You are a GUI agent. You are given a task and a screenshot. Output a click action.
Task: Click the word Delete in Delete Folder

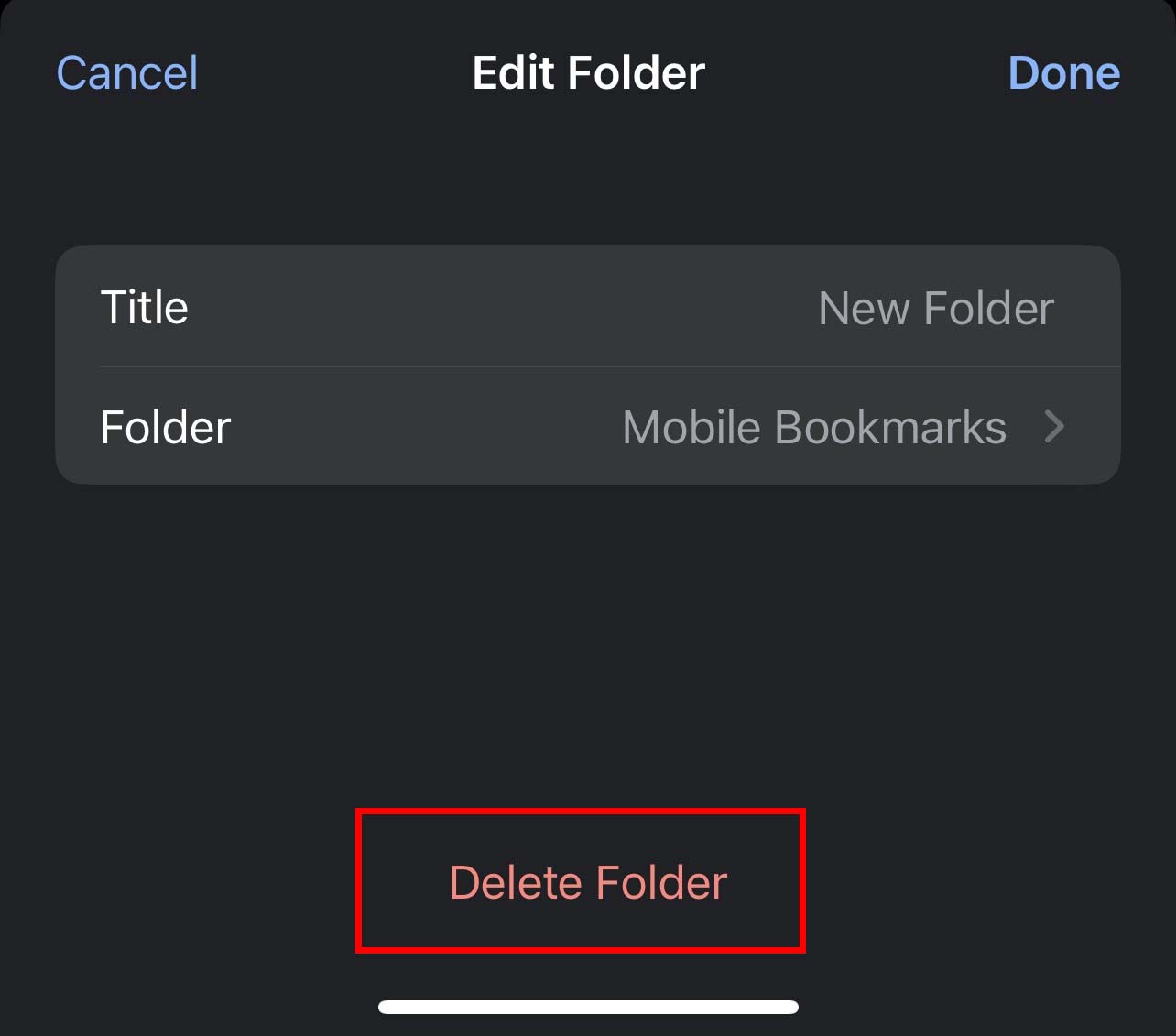point(516,883)
